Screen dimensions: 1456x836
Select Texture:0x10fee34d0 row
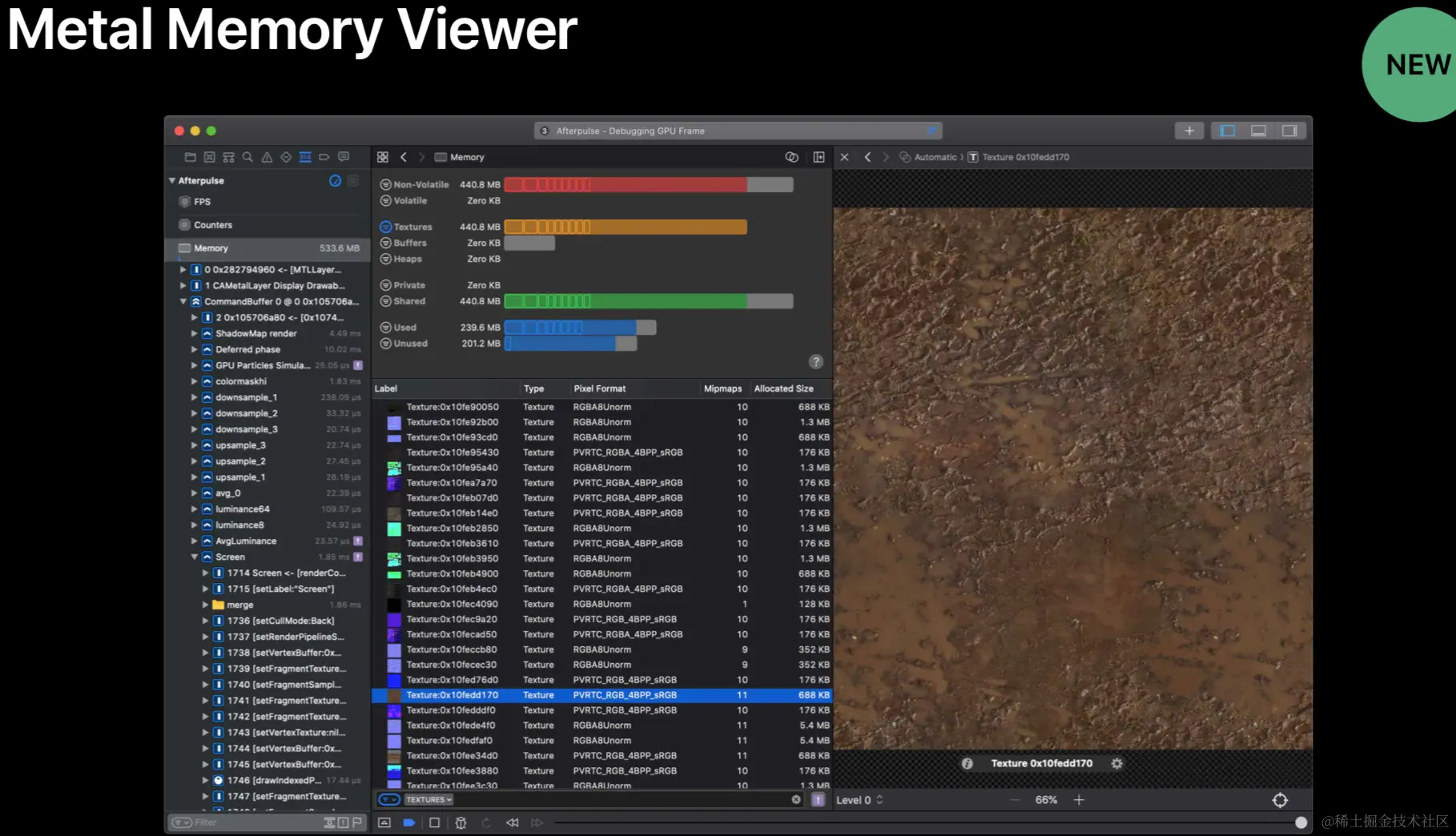602,755
